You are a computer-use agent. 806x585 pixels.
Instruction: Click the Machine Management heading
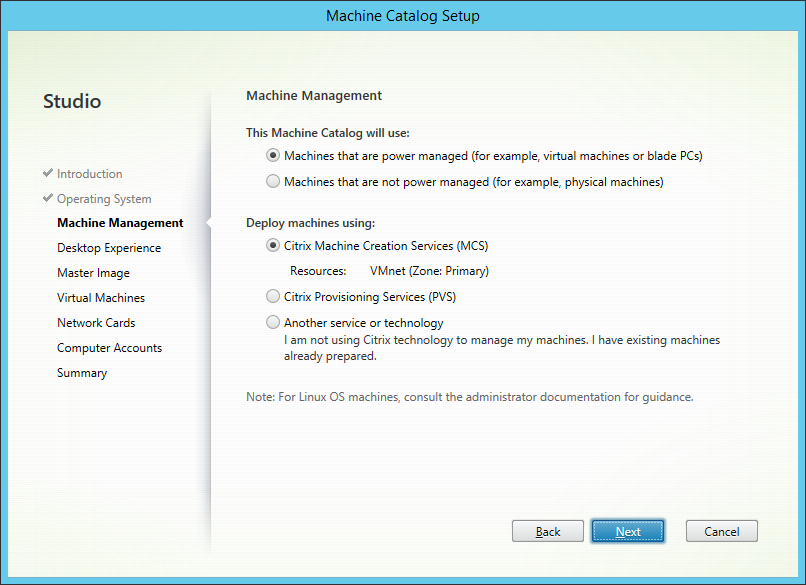pyautogui.click(x=314, y=96)
